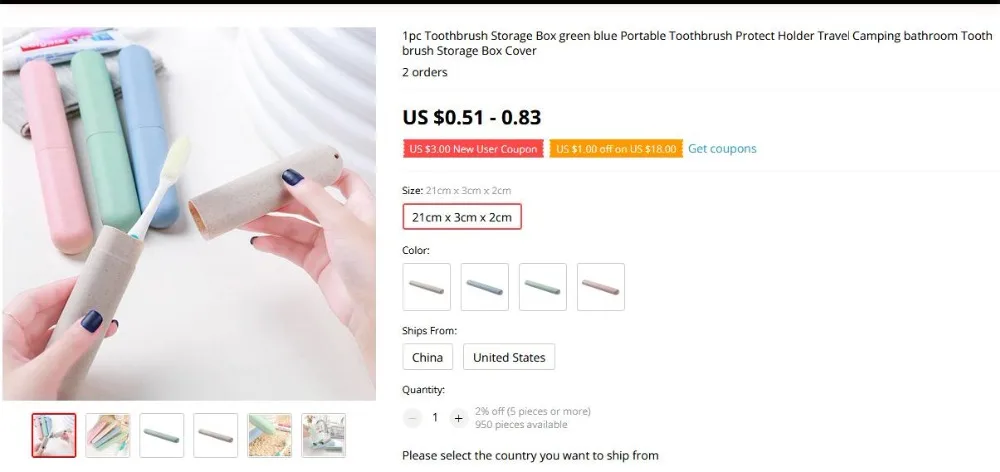Select the 21cm x 3cm x 2cm size
This screenshot has width=1000, height=472.
pyautogui.click(x=462, y=217)
